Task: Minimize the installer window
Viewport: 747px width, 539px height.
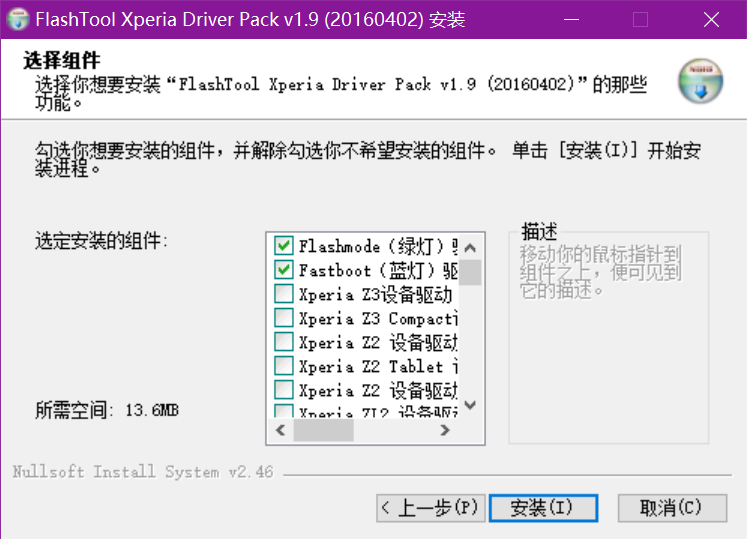Action: tap(569, 20)
